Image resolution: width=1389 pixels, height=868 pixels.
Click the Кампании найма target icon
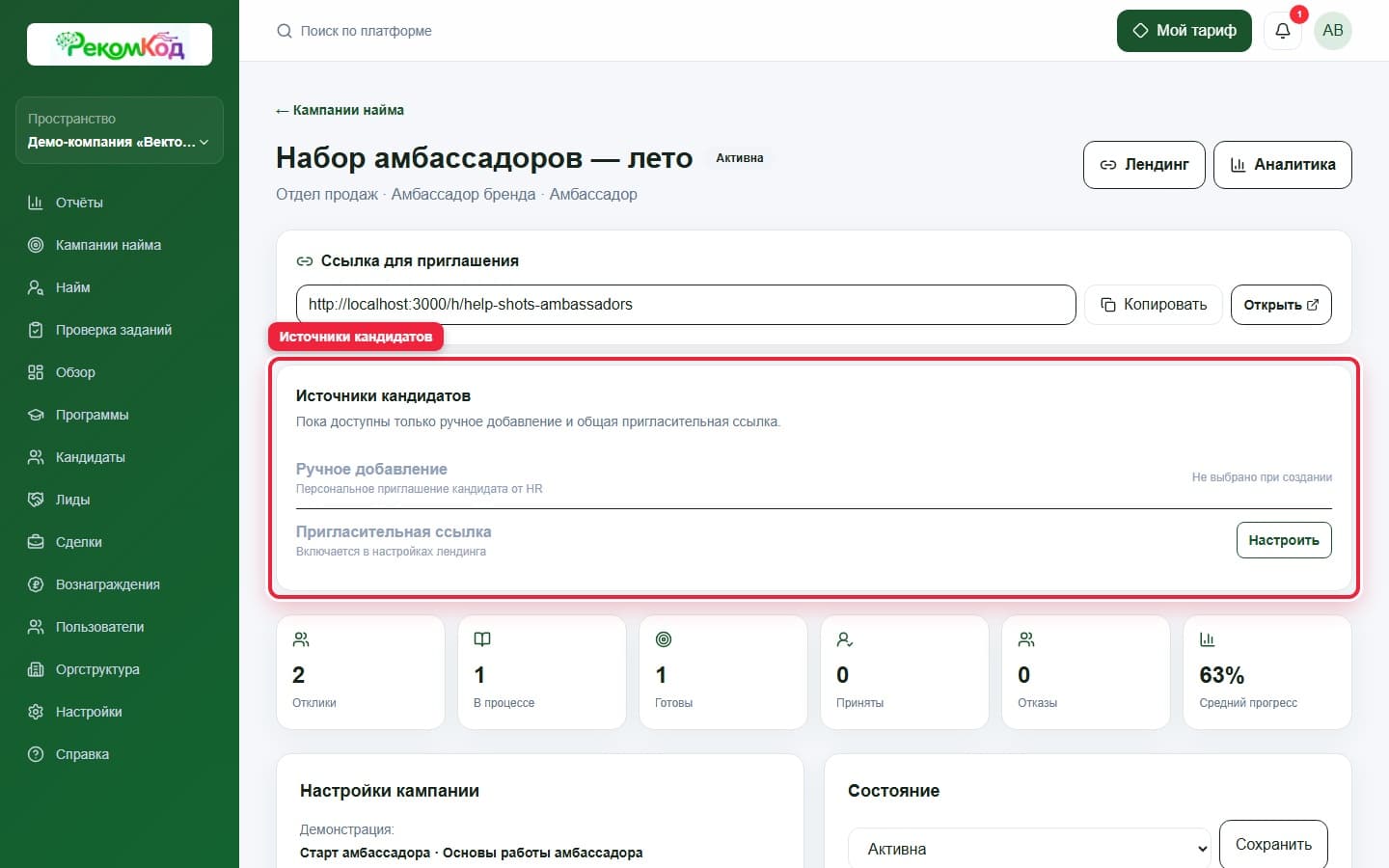36,245
